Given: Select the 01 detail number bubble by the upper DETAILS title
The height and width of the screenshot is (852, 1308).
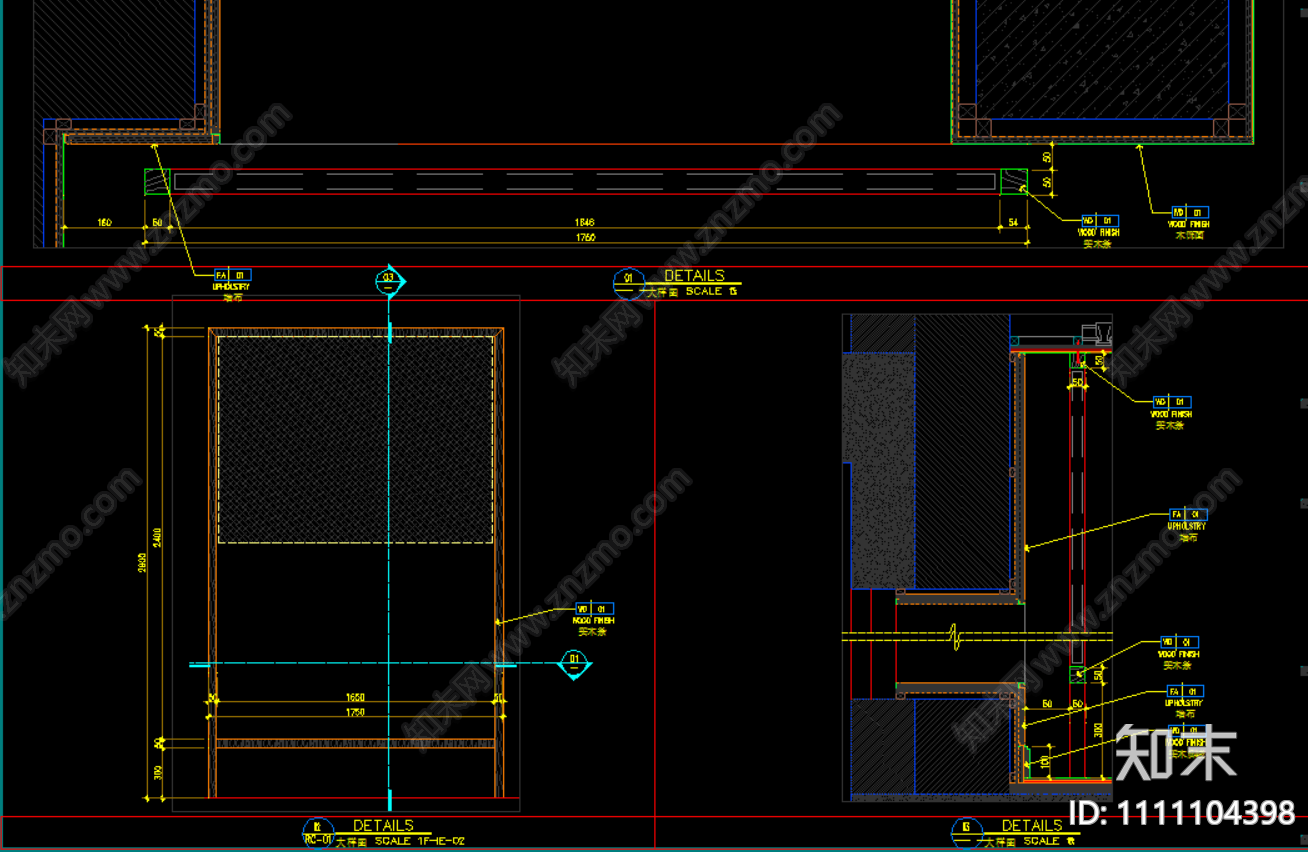Looking at the screenshot, I should (628, 282).
